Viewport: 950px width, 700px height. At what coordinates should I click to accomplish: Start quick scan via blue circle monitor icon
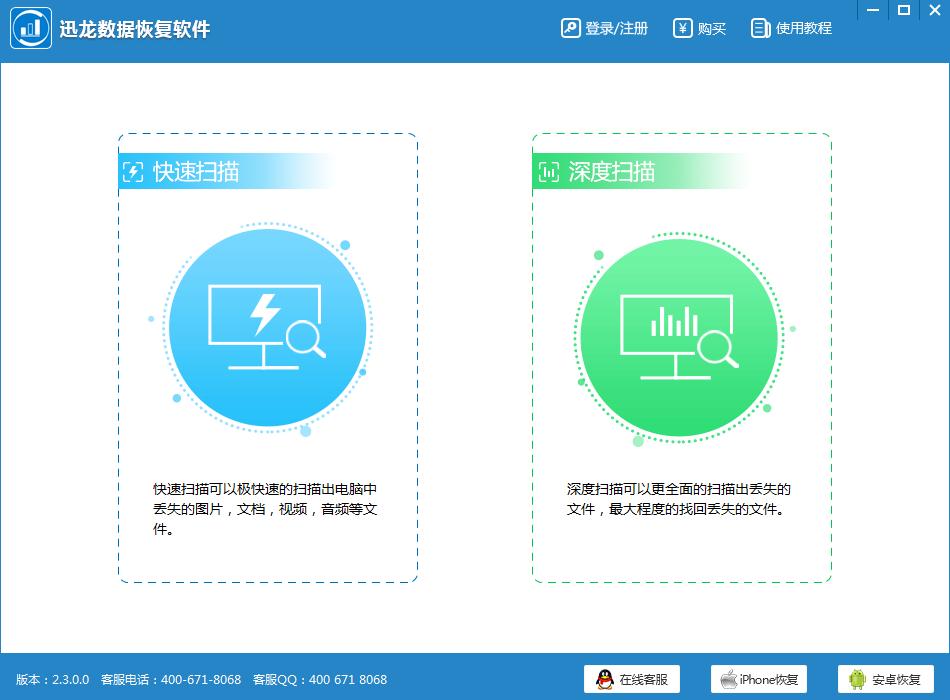click(267, 327)
